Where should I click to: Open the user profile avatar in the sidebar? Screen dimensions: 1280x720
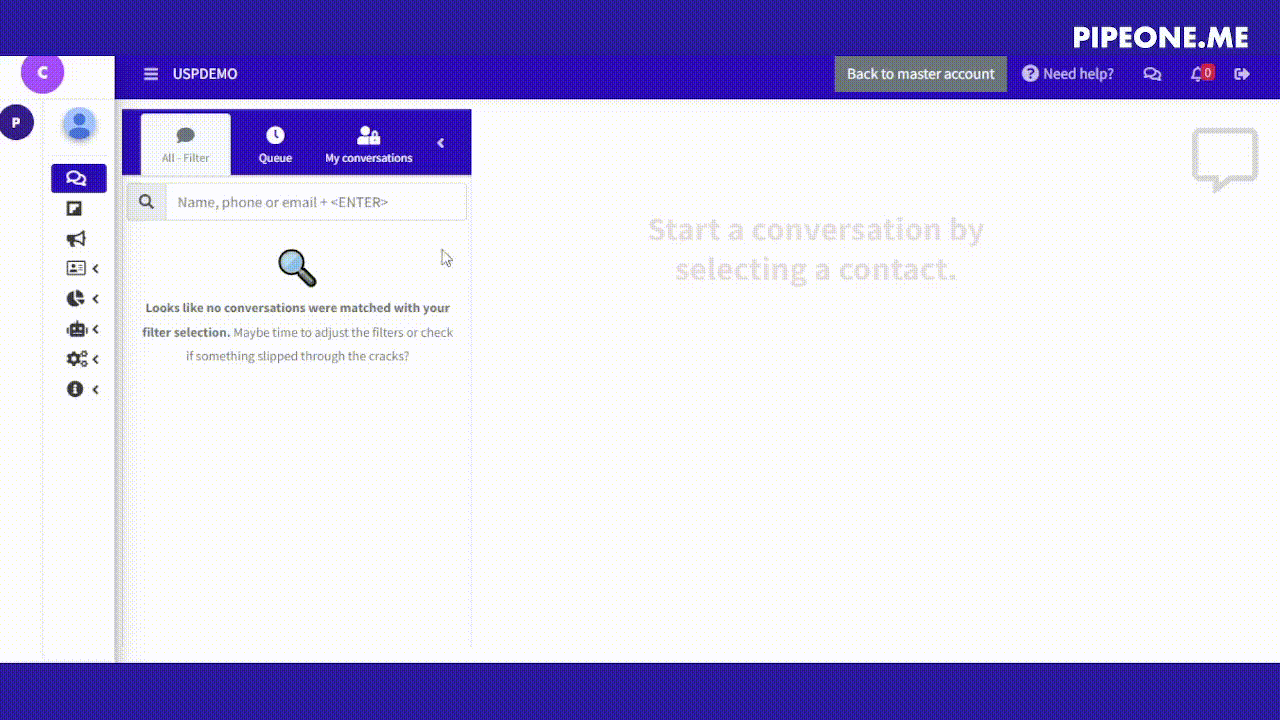pos(79,125)
